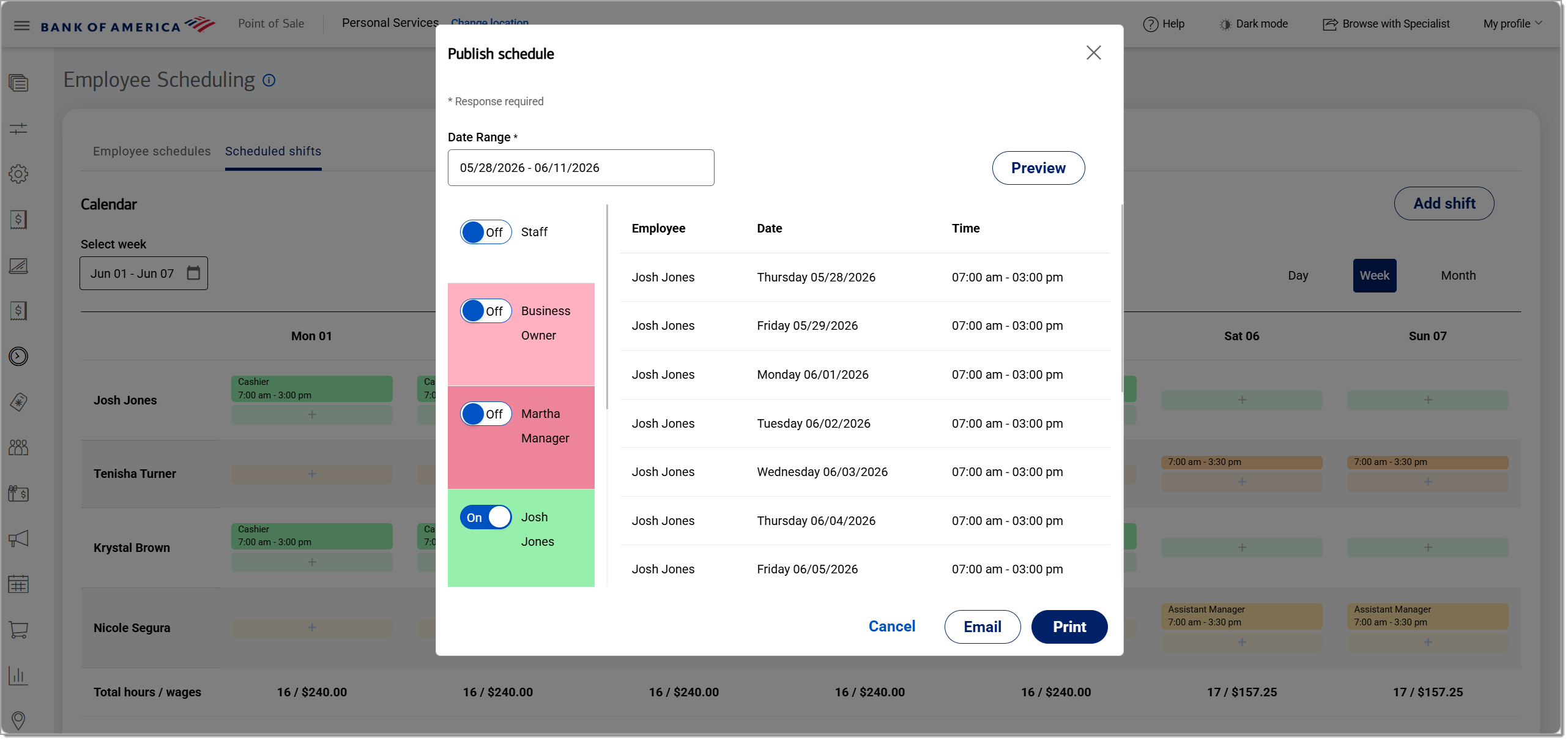This screenshot has width=1568, height=741.
Task: Click Josh Jones Monday Cashier shift
Action: (311, 389)
